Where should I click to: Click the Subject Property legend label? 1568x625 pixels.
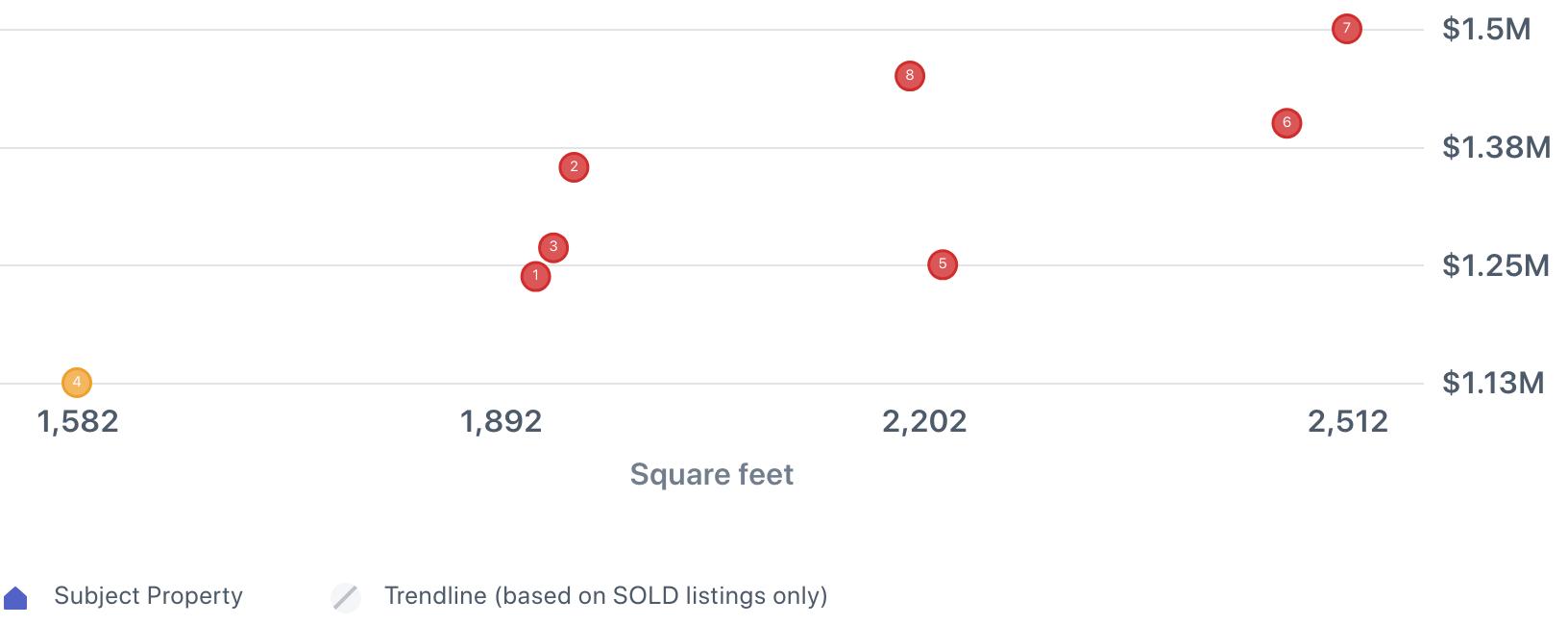[x=148, y=596]
